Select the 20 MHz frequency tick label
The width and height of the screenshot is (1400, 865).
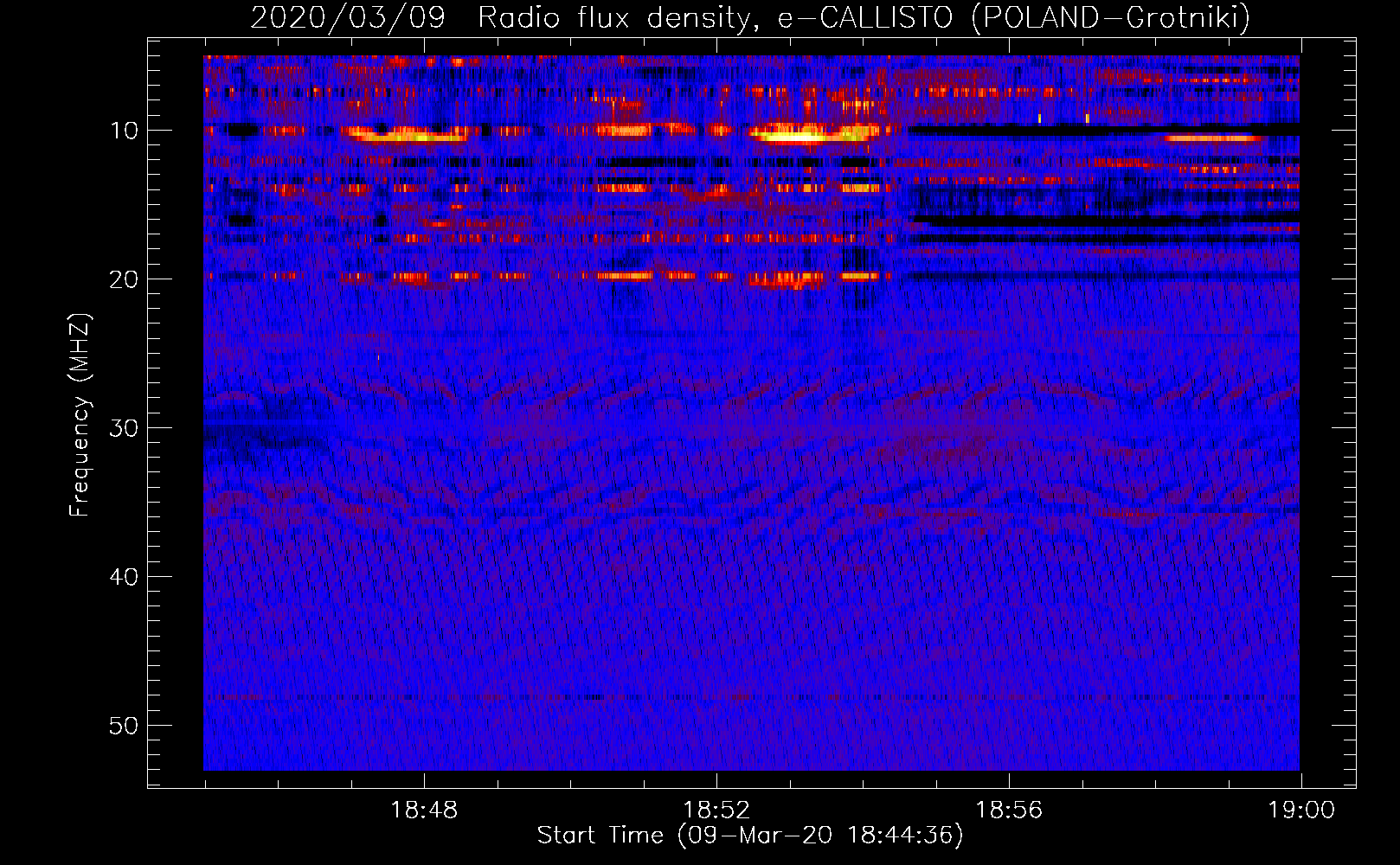click(x=125, y=279)
